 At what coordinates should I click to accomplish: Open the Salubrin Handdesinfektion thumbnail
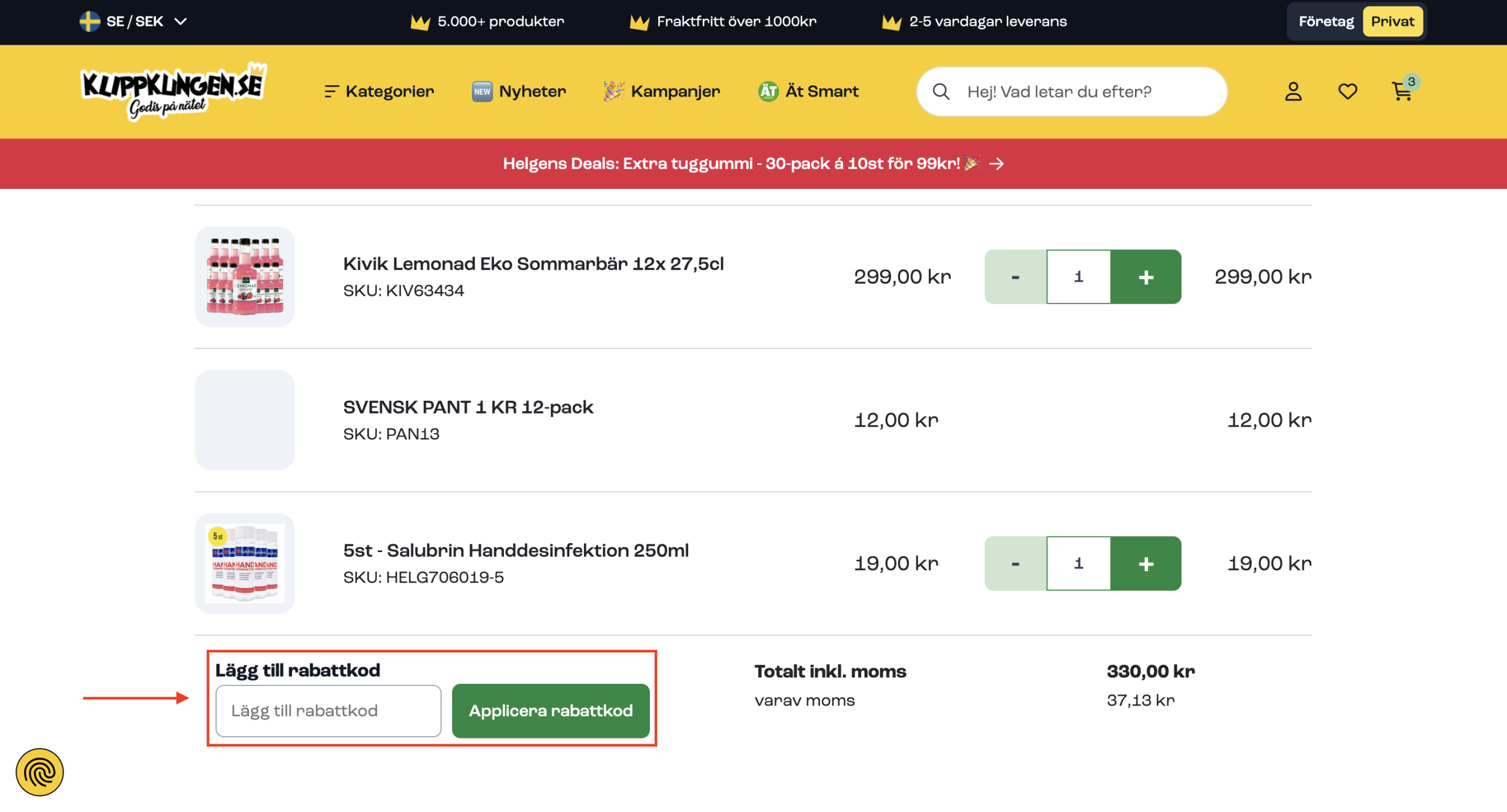pyautogui.click(x=245, y=563)
